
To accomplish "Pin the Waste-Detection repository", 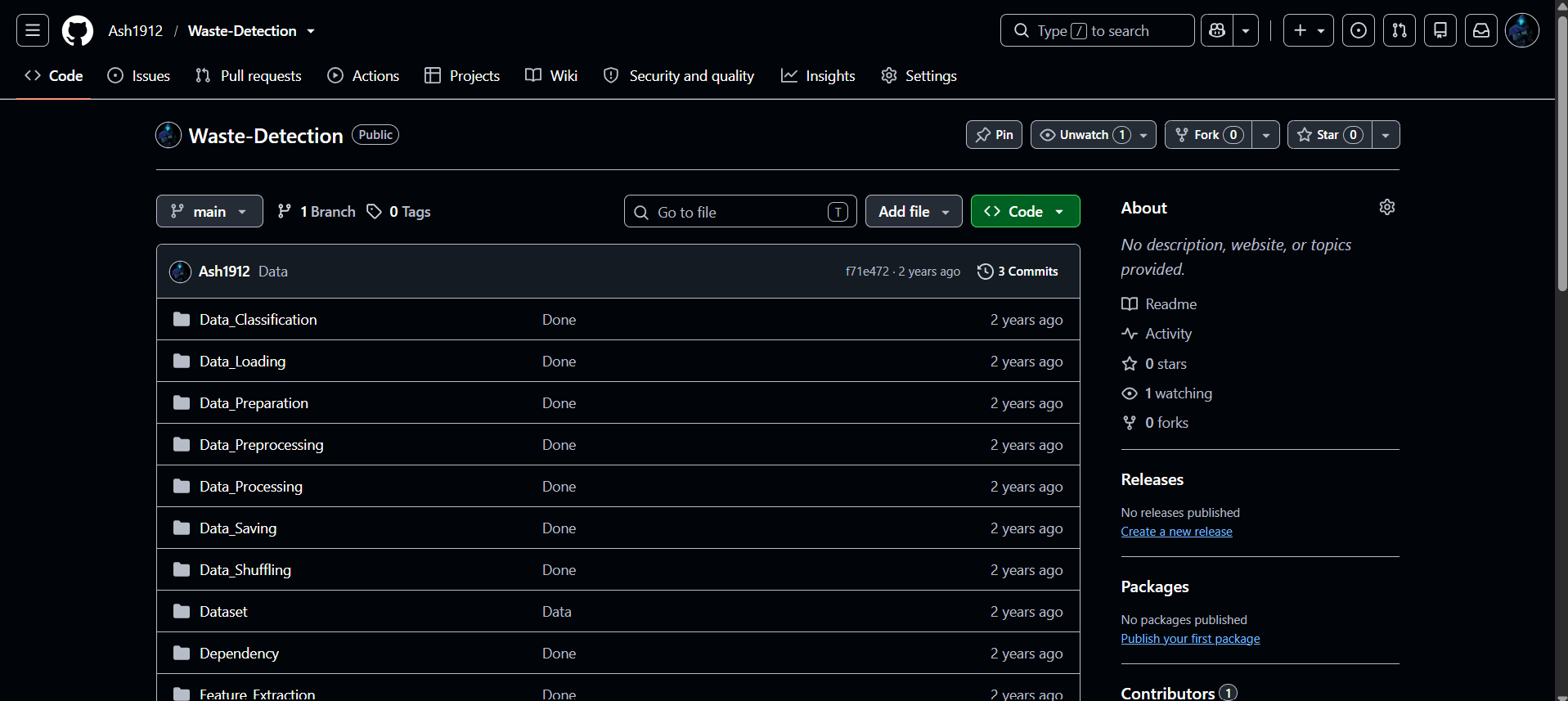I will (x=994, y=135).
